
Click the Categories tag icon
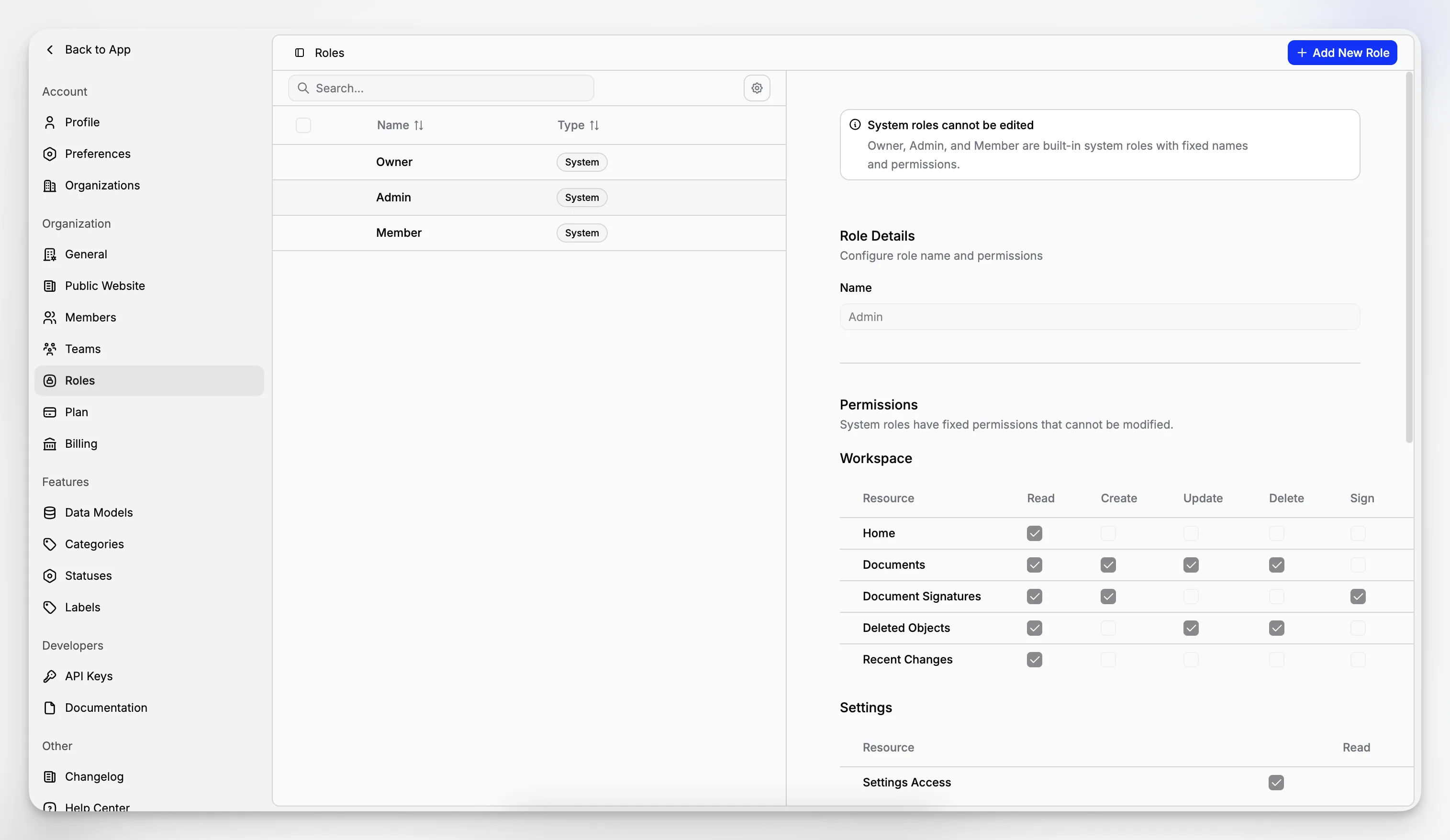click(x=50, y=544)
